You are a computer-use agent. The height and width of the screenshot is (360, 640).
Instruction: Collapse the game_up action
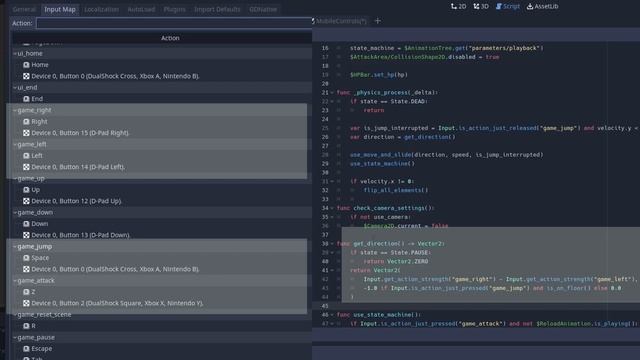(x=15, y=178)
